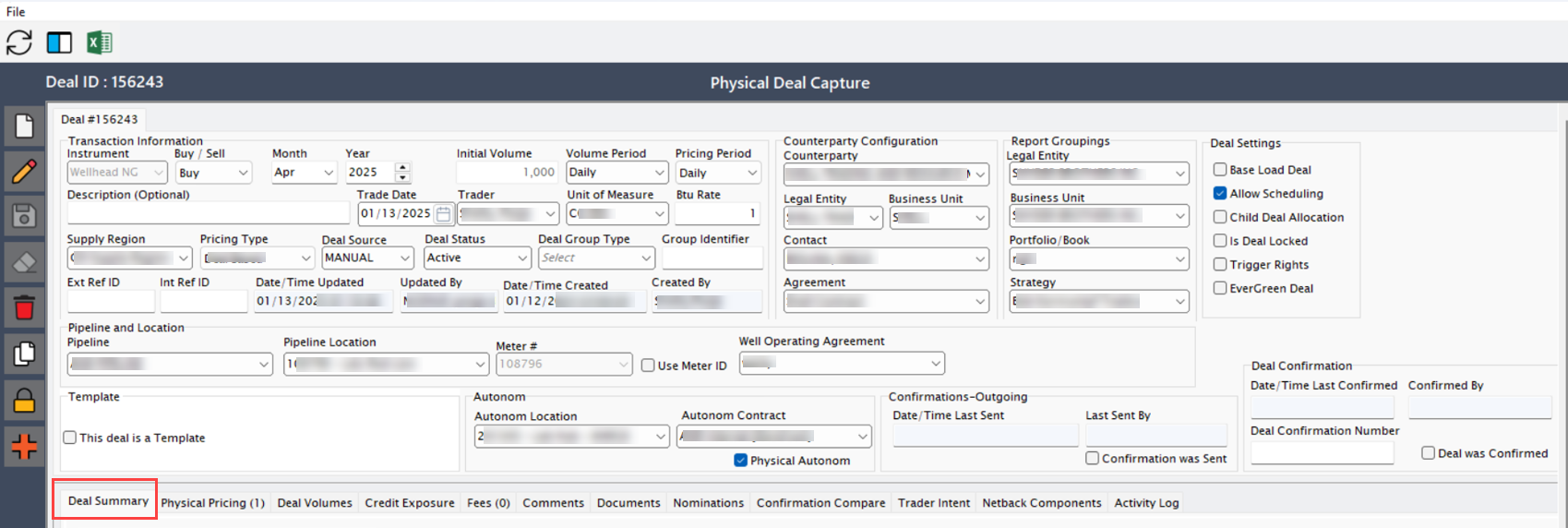
Task: Switch to the Deal Volumes tab
Action: tap(315, 503)
